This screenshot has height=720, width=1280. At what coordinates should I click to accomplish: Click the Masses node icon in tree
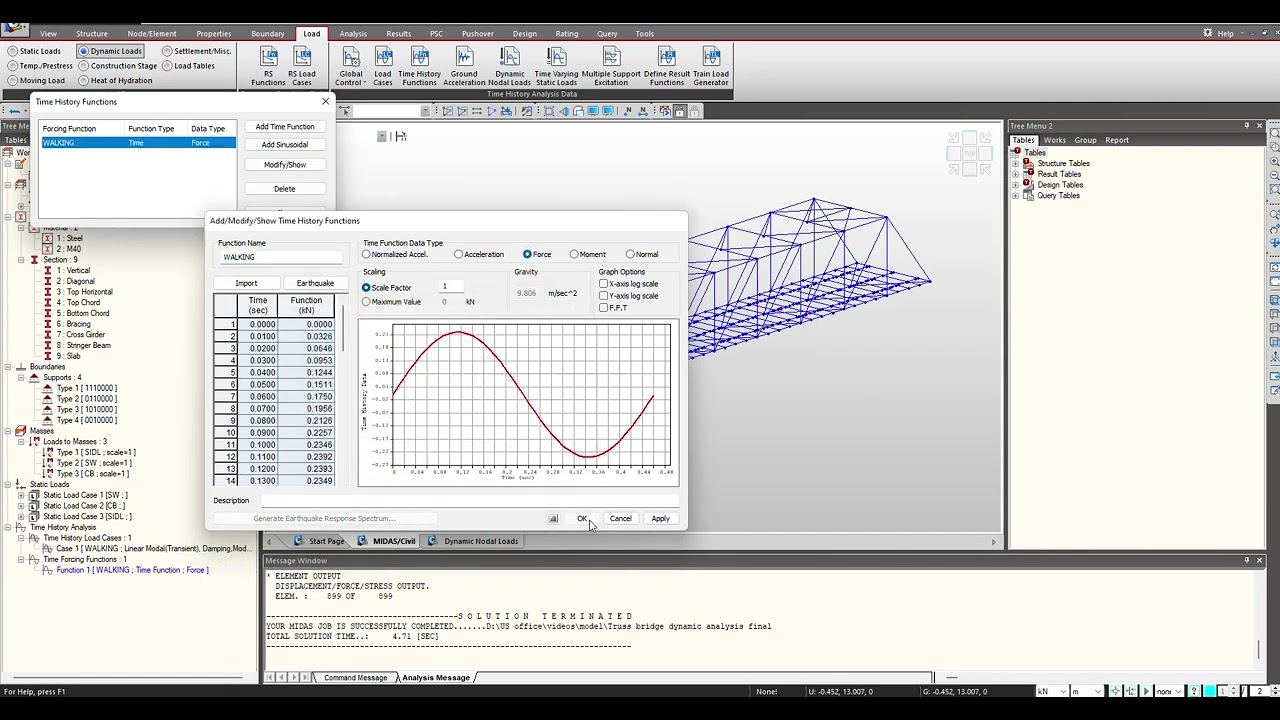[x=21, y=431]
